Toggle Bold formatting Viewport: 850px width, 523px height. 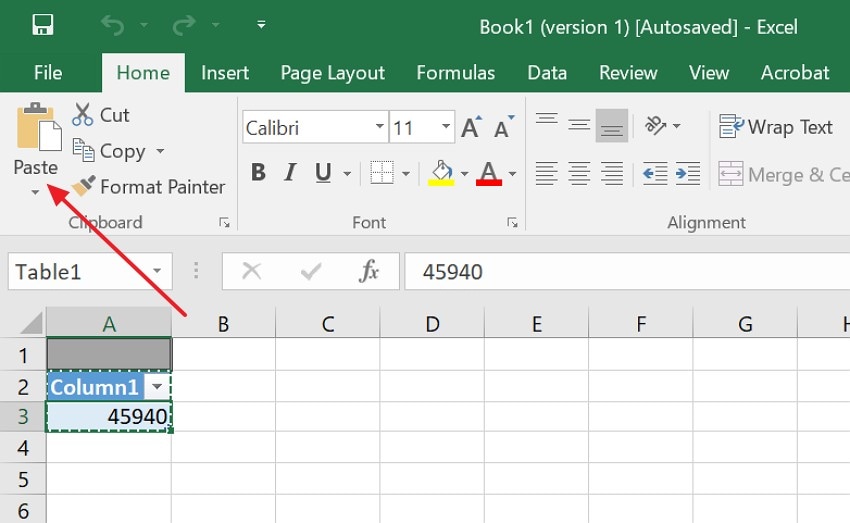[x=258, y=173]
